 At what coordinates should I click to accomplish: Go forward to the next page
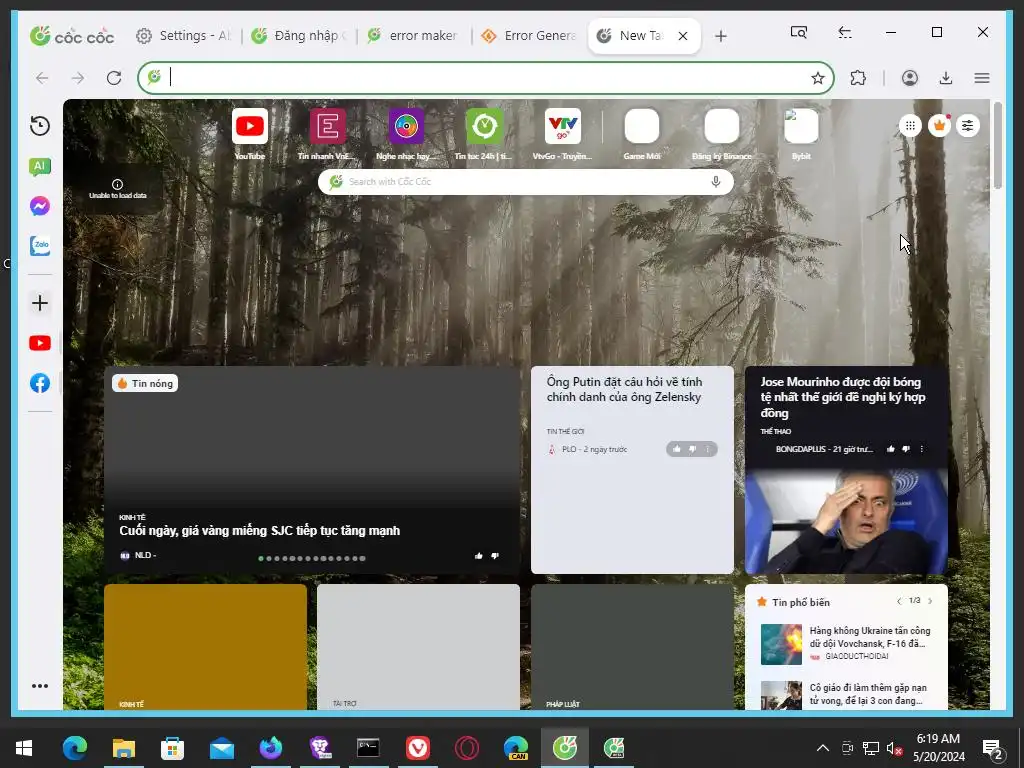78,78
